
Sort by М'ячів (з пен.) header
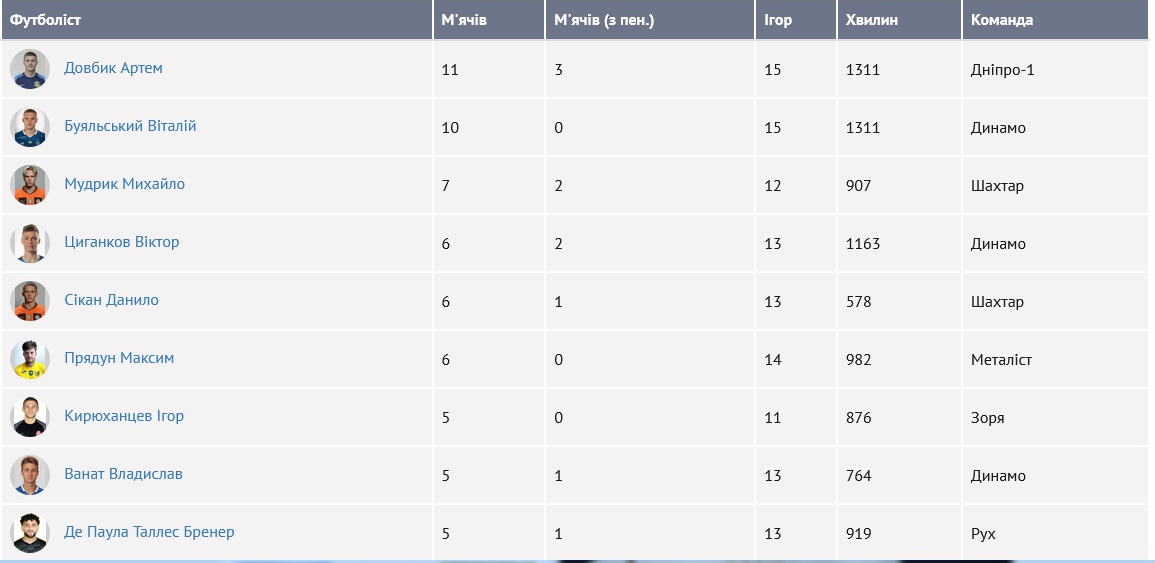604,20
